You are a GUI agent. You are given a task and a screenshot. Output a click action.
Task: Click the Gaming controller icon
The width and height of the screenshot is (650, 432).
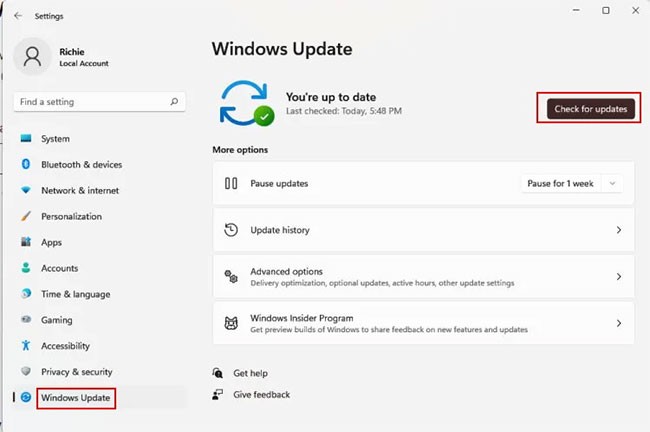[x=26, y=320]
